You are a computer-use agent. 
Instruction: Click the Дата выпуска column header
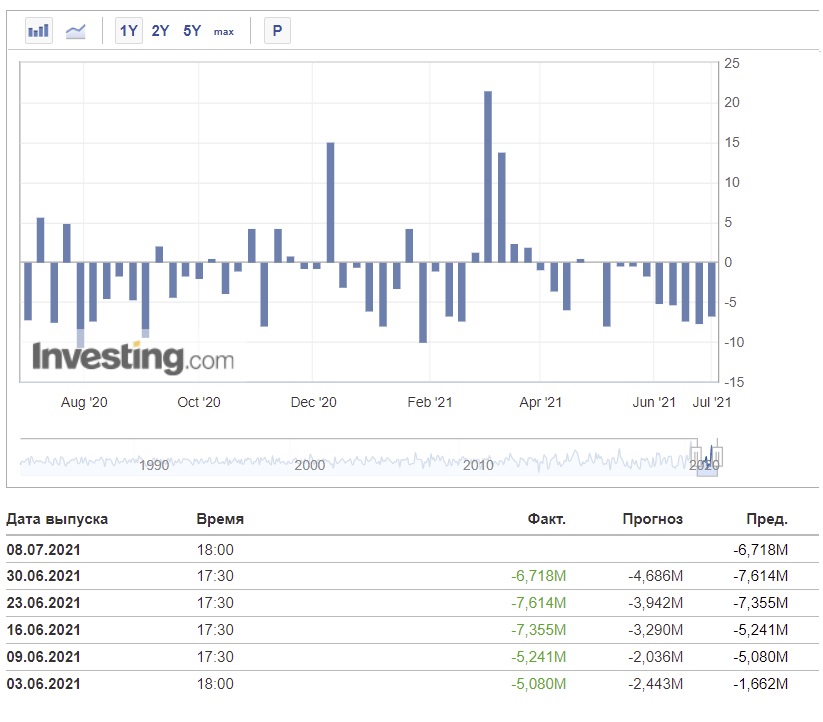pos(57,519)
